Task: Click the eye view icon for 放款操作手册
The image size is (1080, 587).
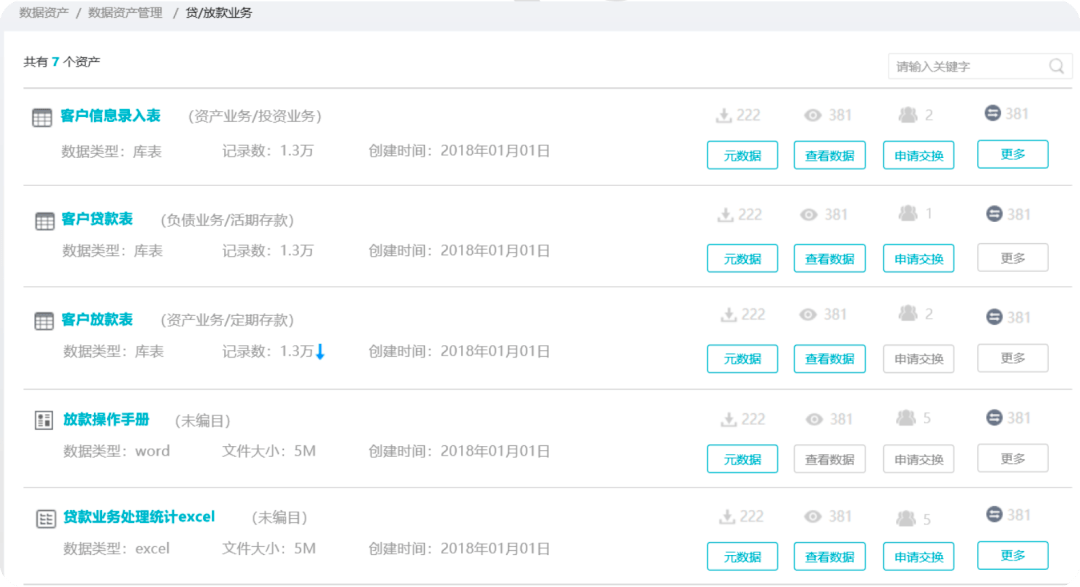Action: click(813, 420)
